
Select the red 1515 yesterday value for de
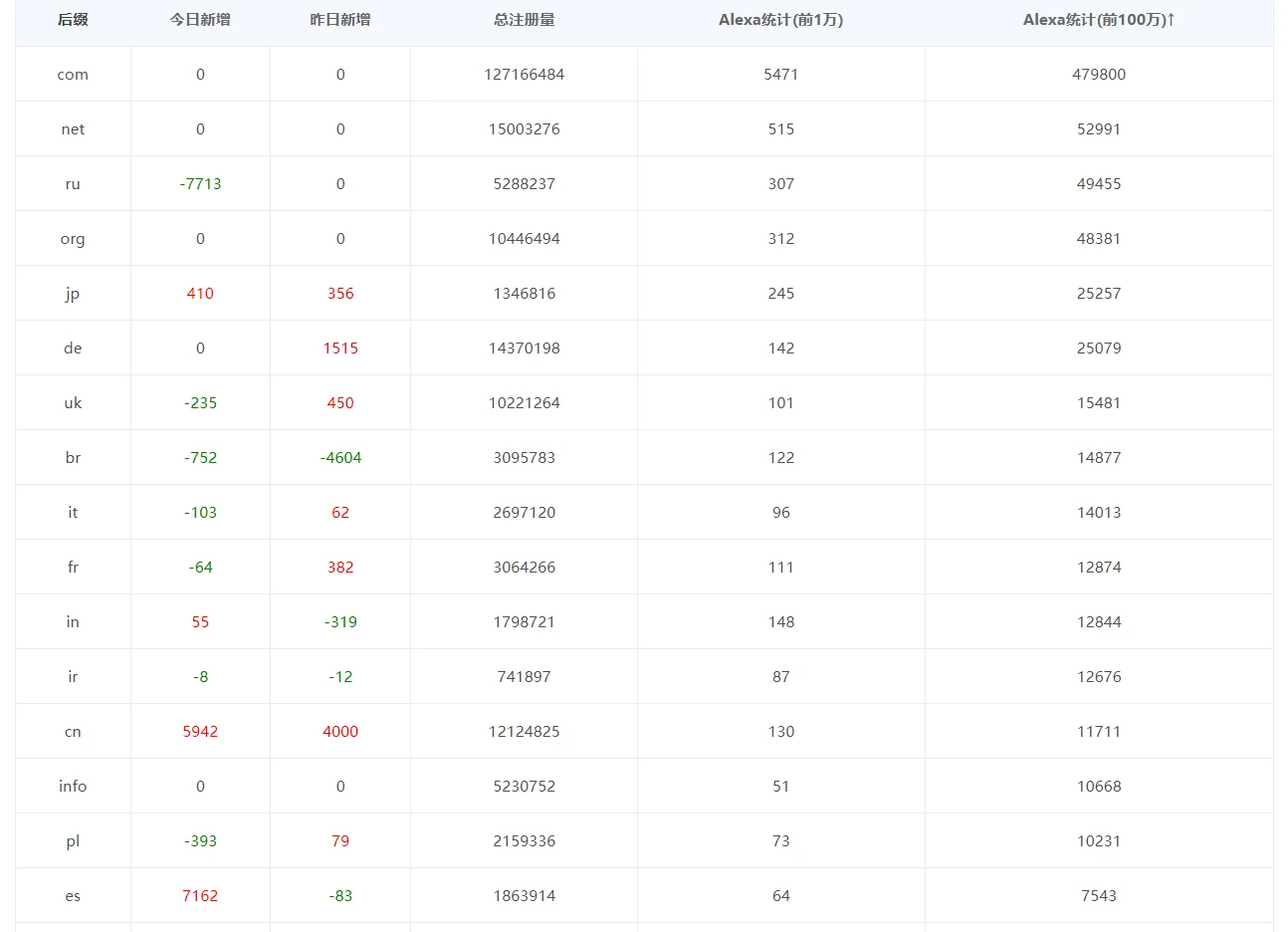click(x=340, y=349)
